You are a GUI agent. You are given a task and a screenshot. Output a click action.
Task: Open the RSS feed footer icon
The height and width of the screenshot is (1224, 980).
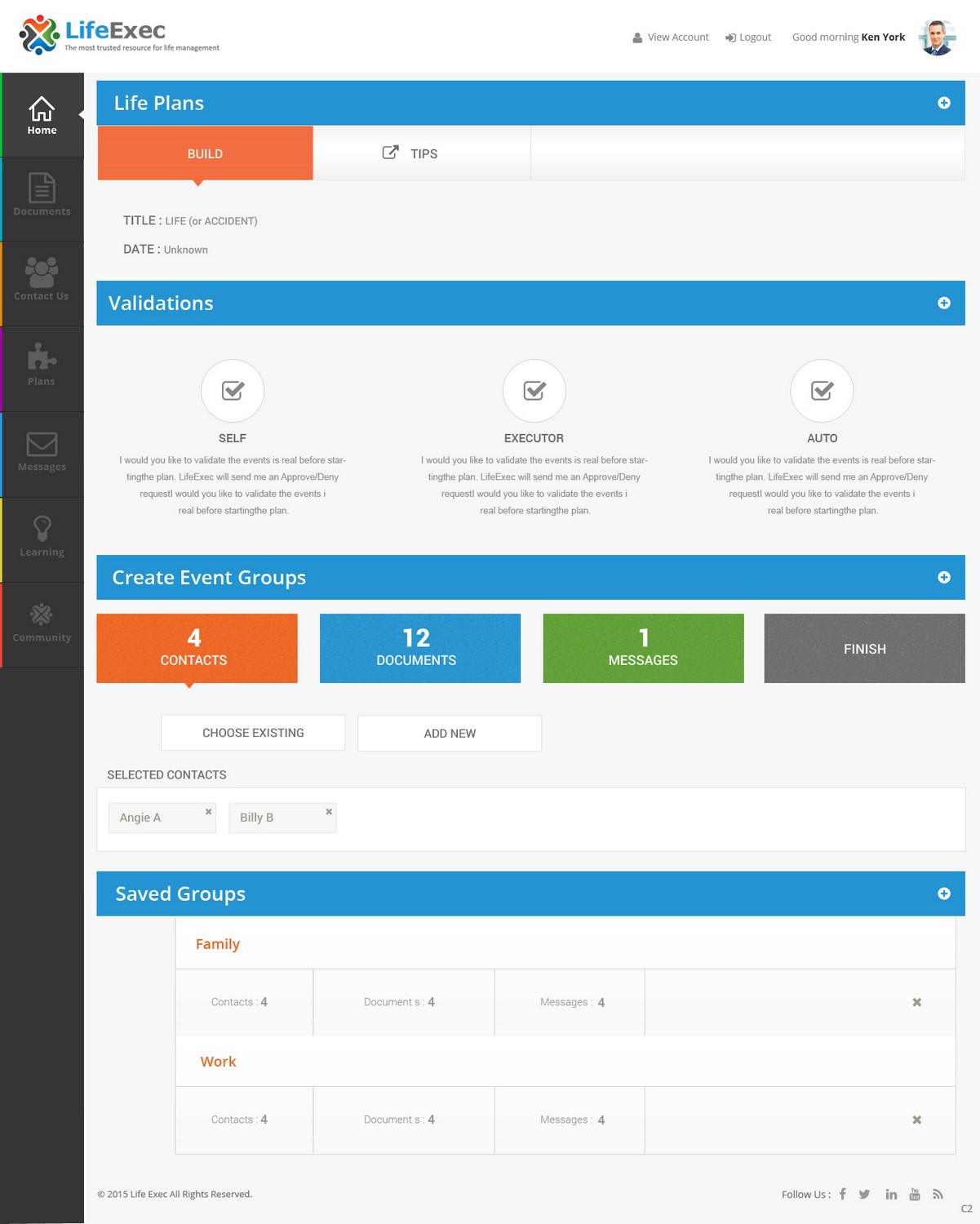pos(938,1194)
